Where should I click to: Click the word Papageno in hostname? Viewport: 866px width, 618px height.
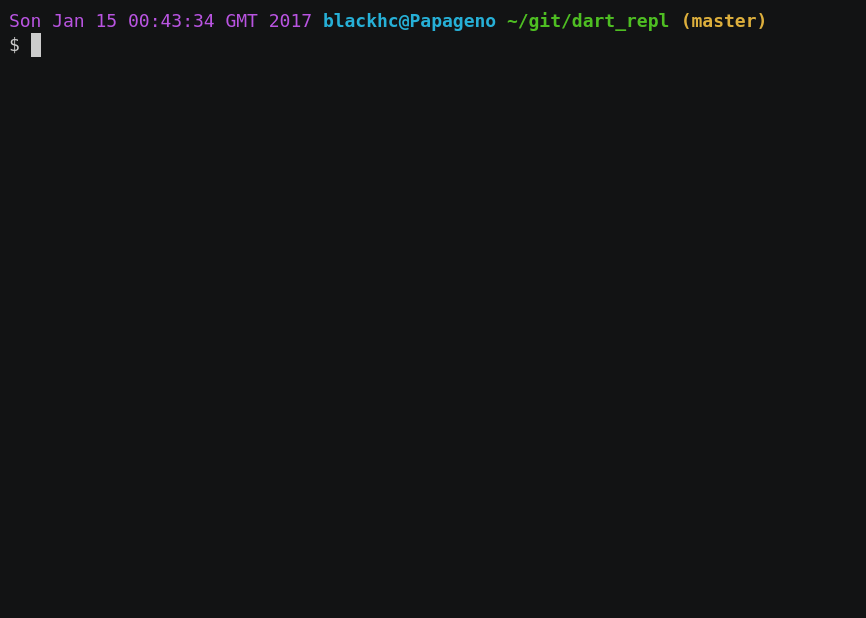(452, 22)
